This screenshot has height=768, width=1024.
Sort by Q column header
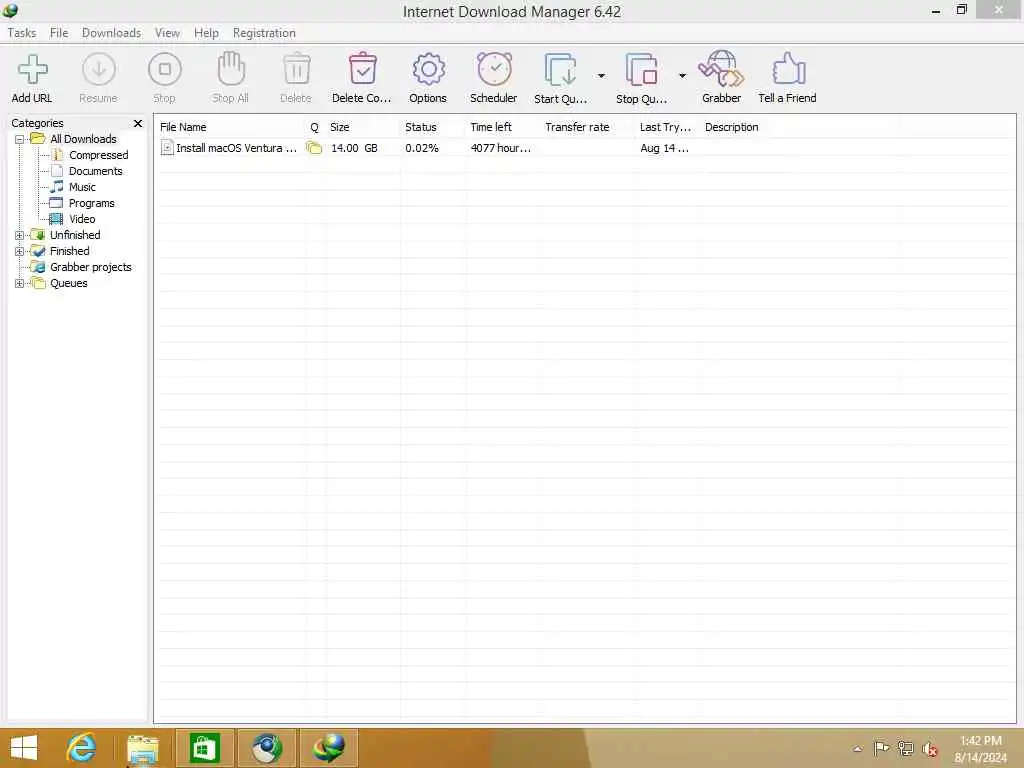click(315, 127)
